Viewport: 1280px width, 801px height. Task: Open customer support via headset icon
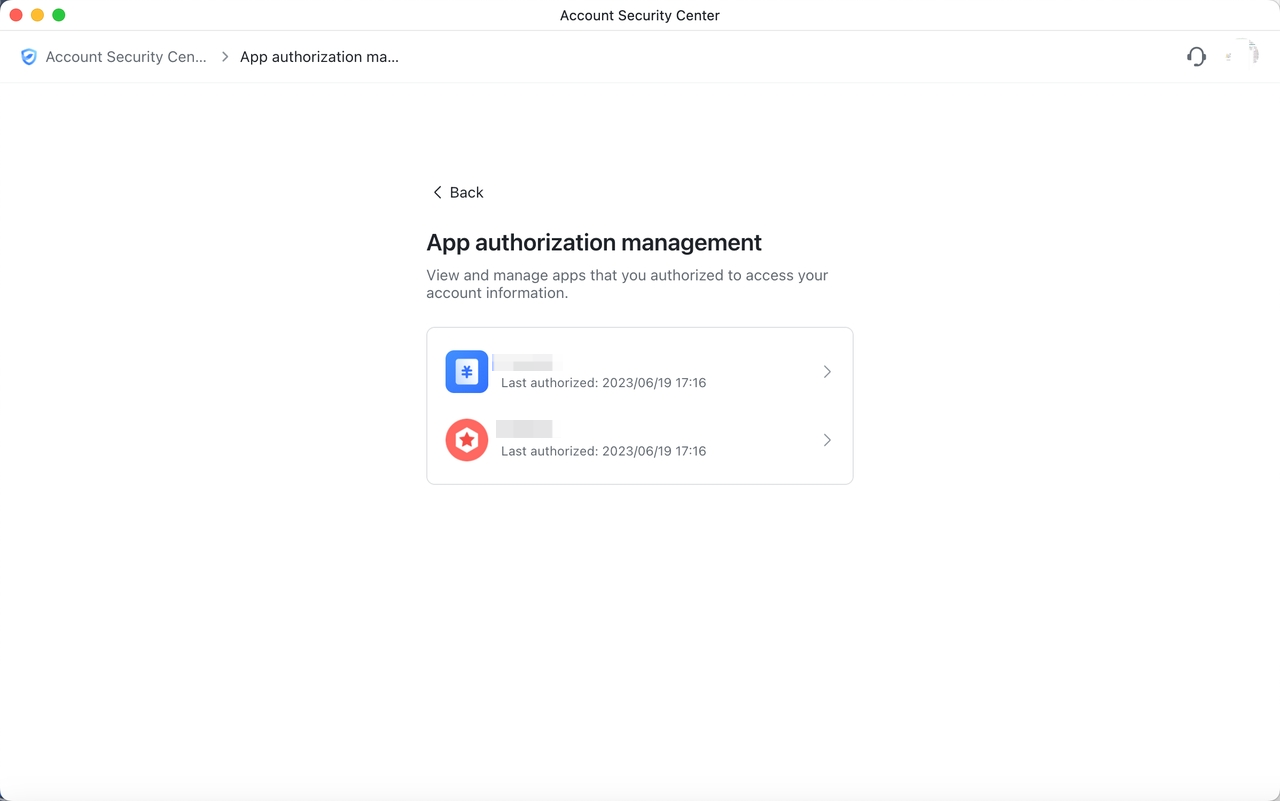click(1196, 57)
